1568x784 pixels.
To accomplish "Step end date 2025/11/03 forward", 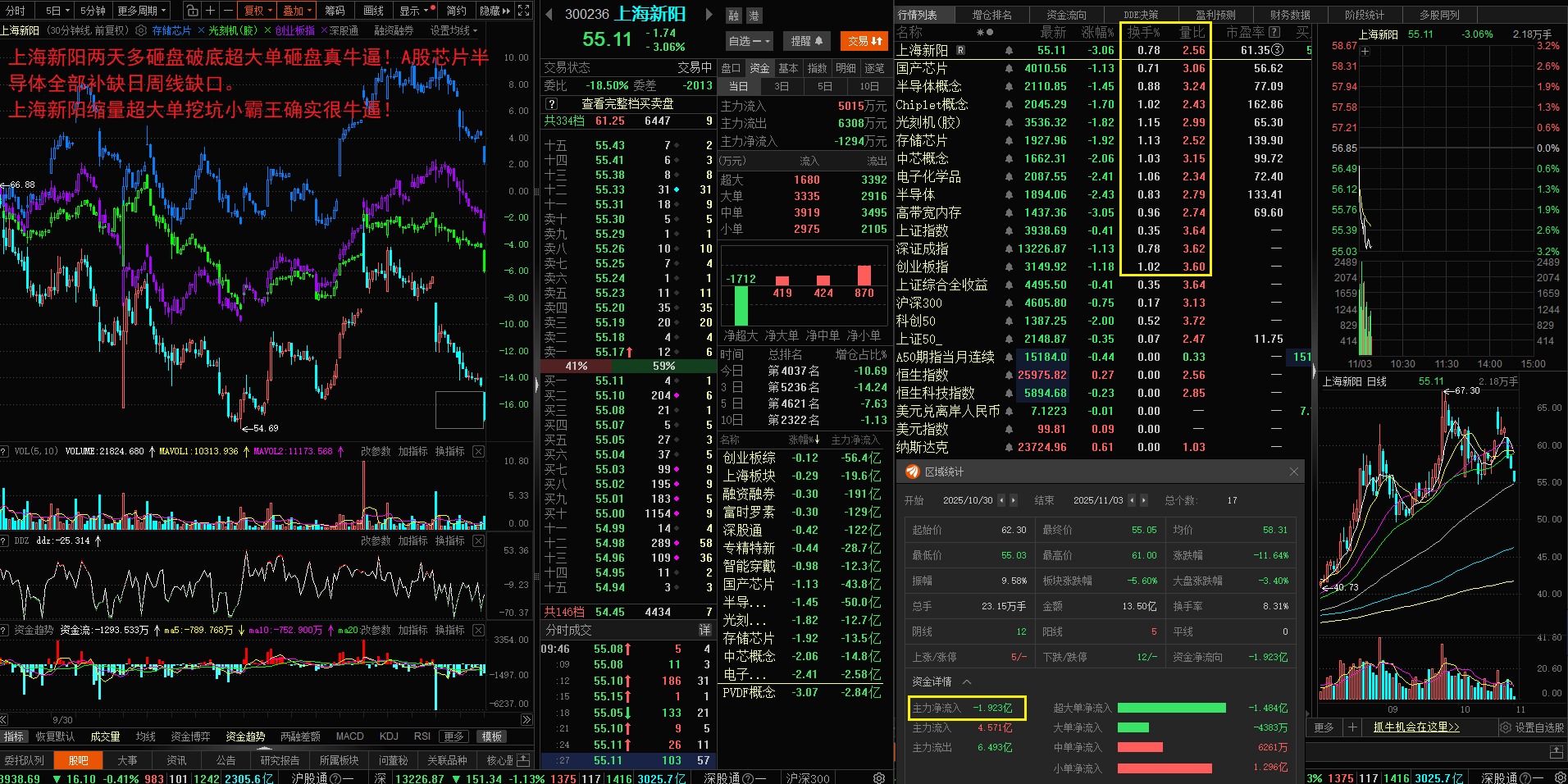I will coord(1143,500).
